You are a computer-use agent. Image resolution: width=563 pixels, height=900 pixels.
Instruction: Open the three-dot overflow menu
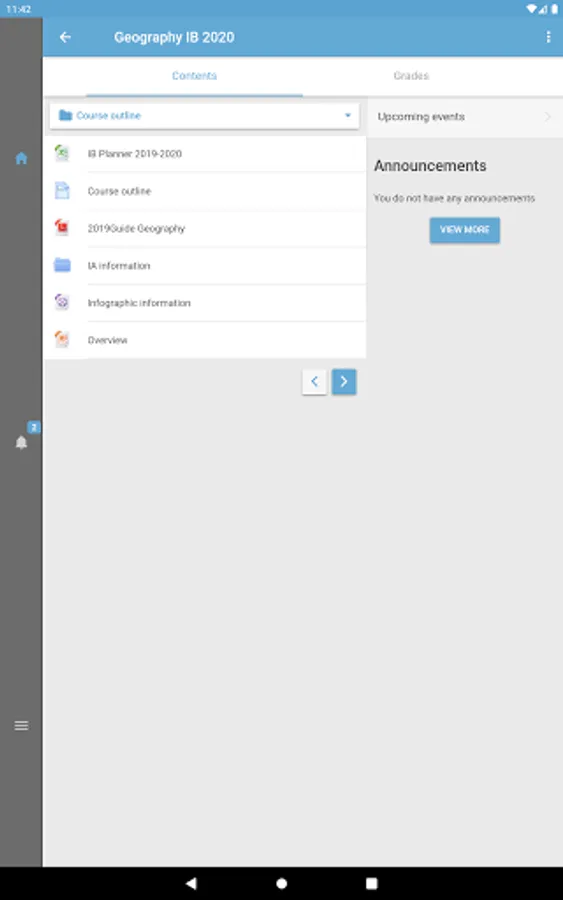click(x=548, y=37)
